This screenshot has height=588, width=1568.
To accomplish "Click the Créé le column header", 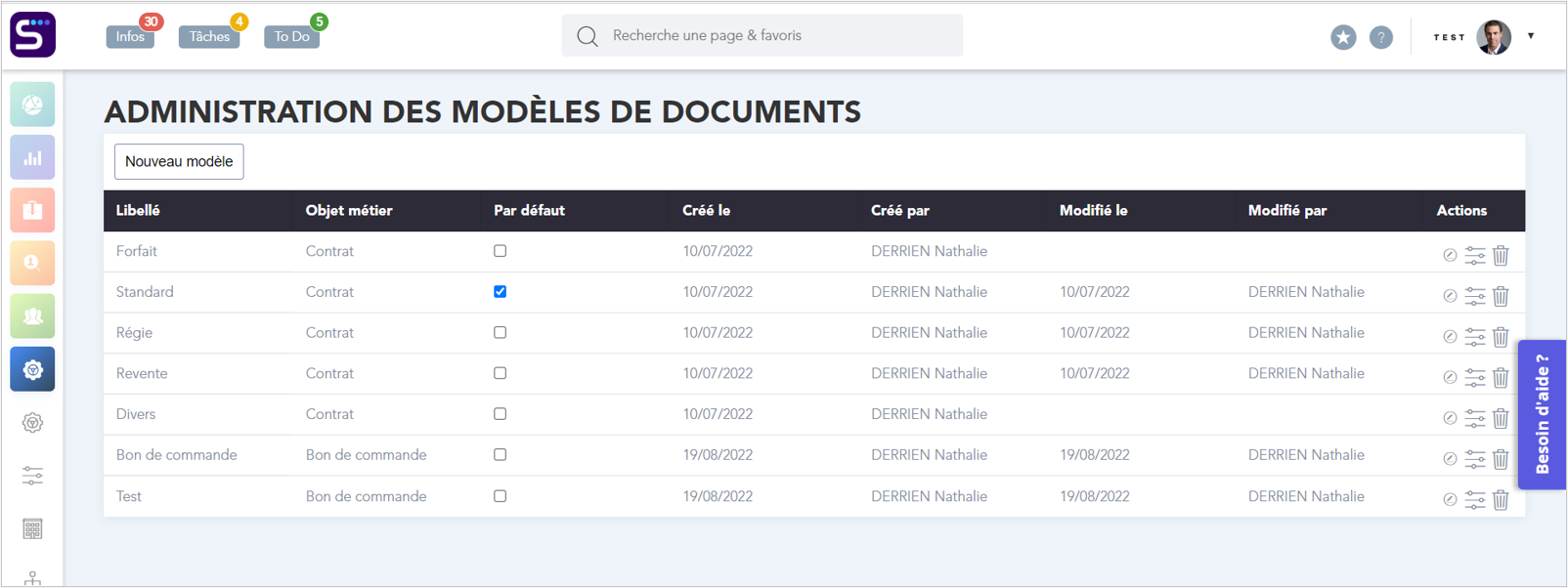I will click(707, 211).
